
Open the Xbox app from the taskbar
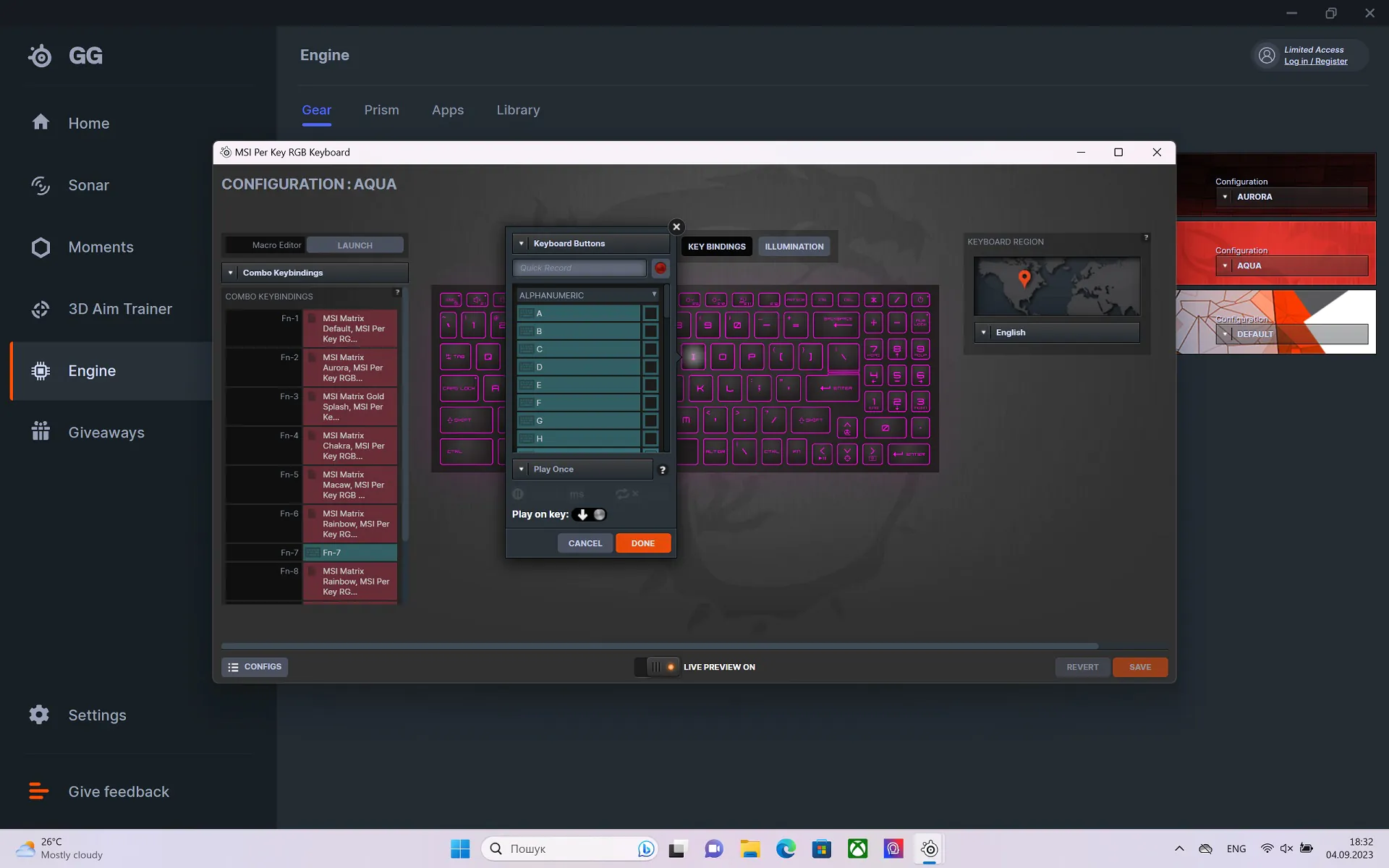click(x=858, y=848)
